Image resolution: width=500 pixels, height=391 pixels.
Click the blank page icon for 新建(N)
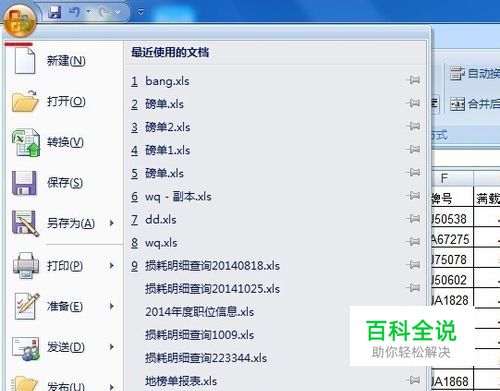pos(25,61)
